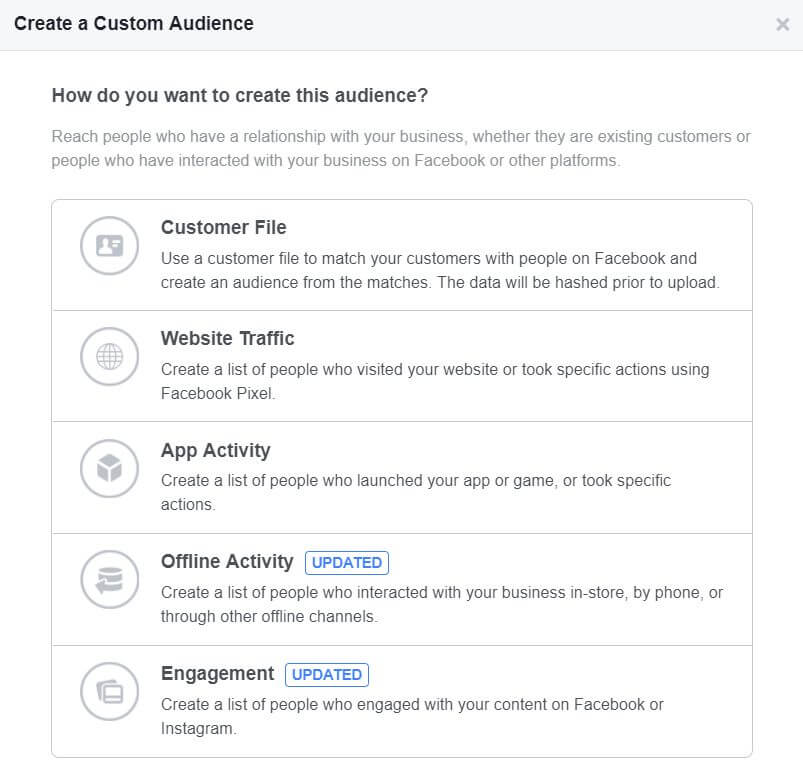Choose the Website Traffic option title

pos(227,338)
